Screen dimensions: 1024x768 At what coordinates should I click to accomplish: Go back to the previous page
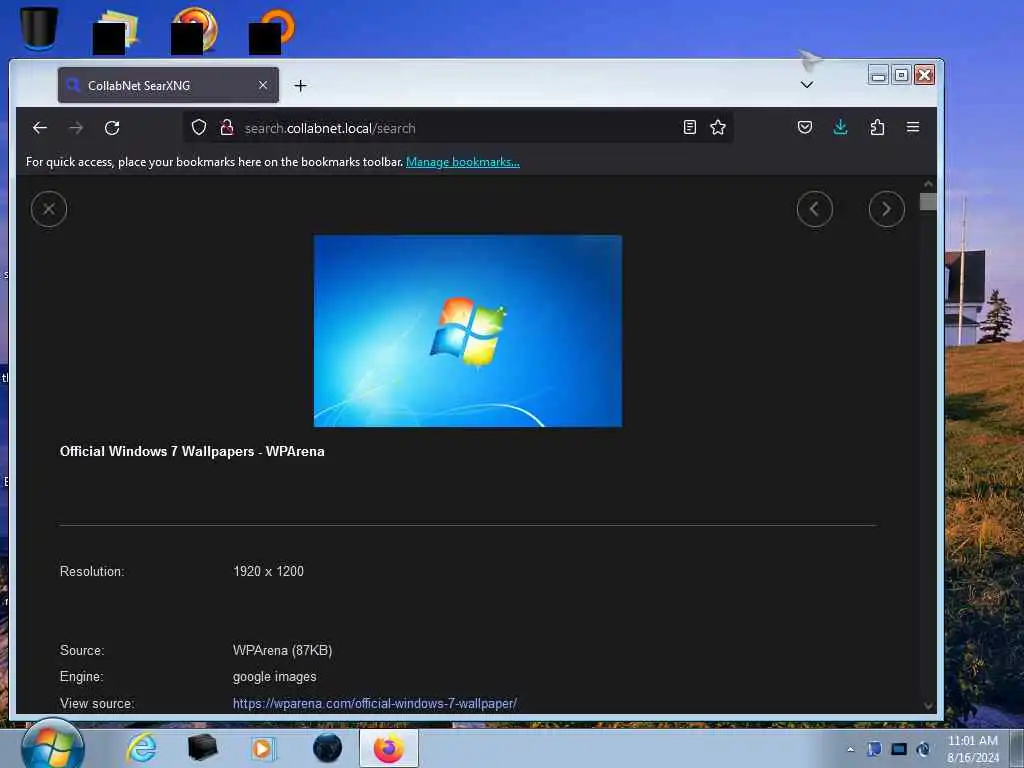(x=40, y=128)
